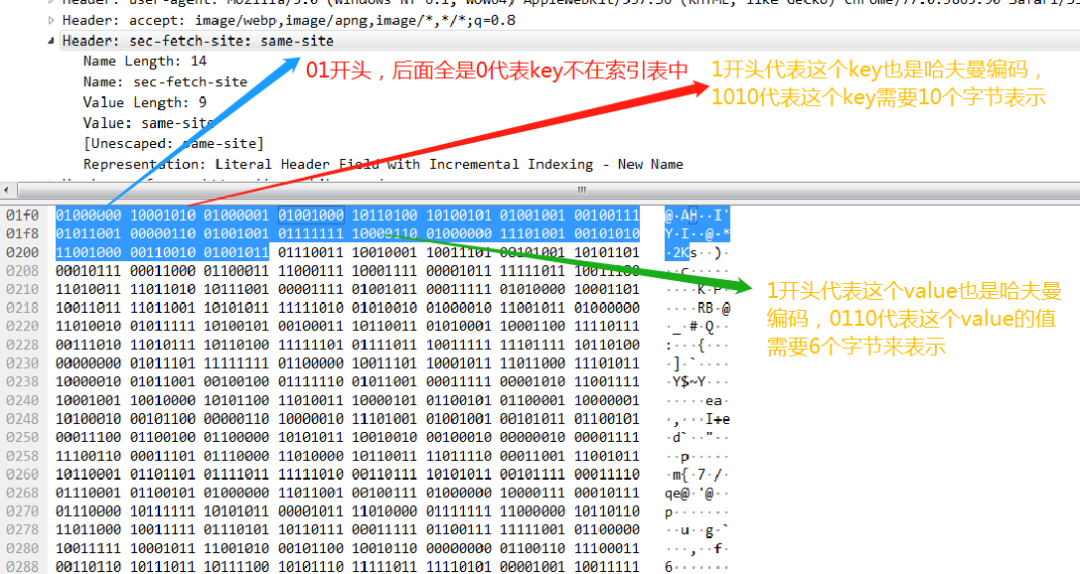Click offset 0258 in the bytes pane
The image size is (1080, 574).
tap(22, 456)
